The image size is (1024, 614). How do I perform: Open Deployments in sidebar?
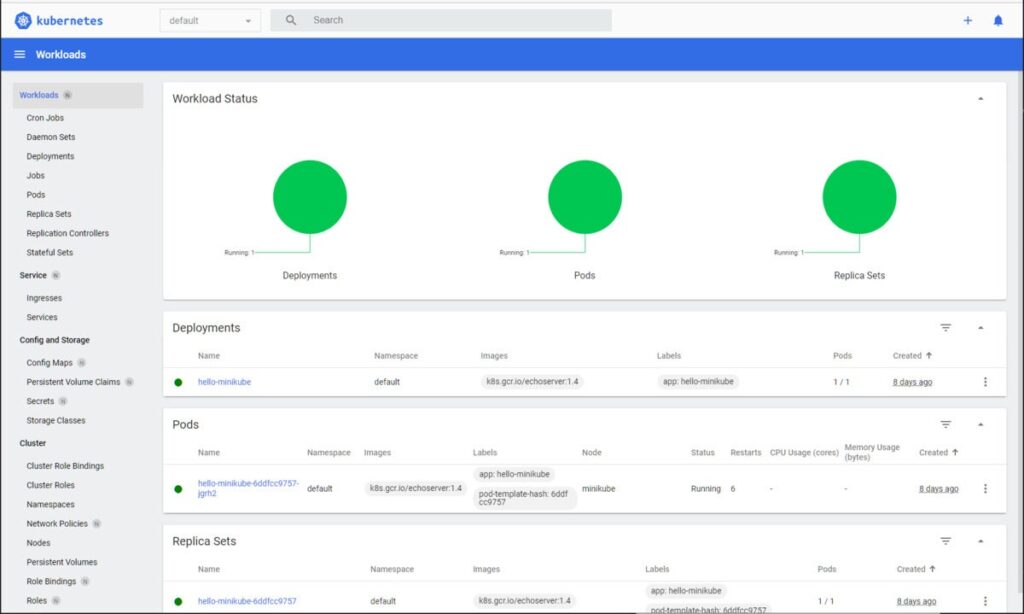tap(50, 156)
